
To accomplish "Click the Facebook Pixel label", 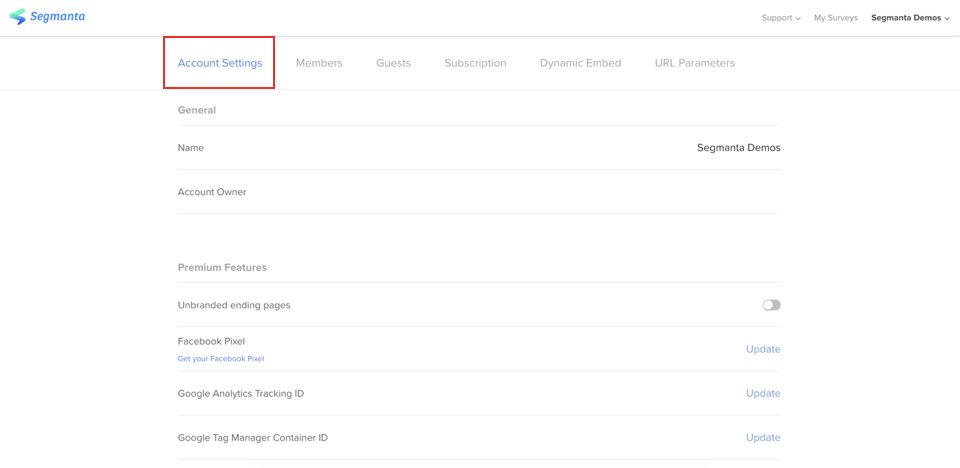I will [211, 341].
